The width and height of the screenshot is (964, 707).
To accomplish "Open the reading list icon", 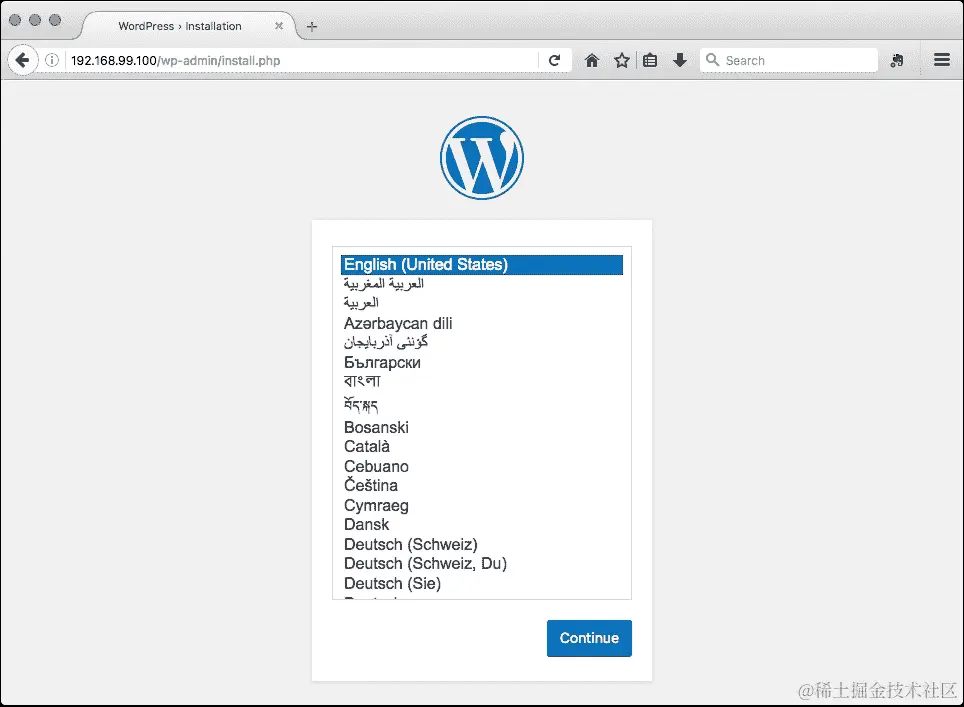I will (x=650, y=59).
